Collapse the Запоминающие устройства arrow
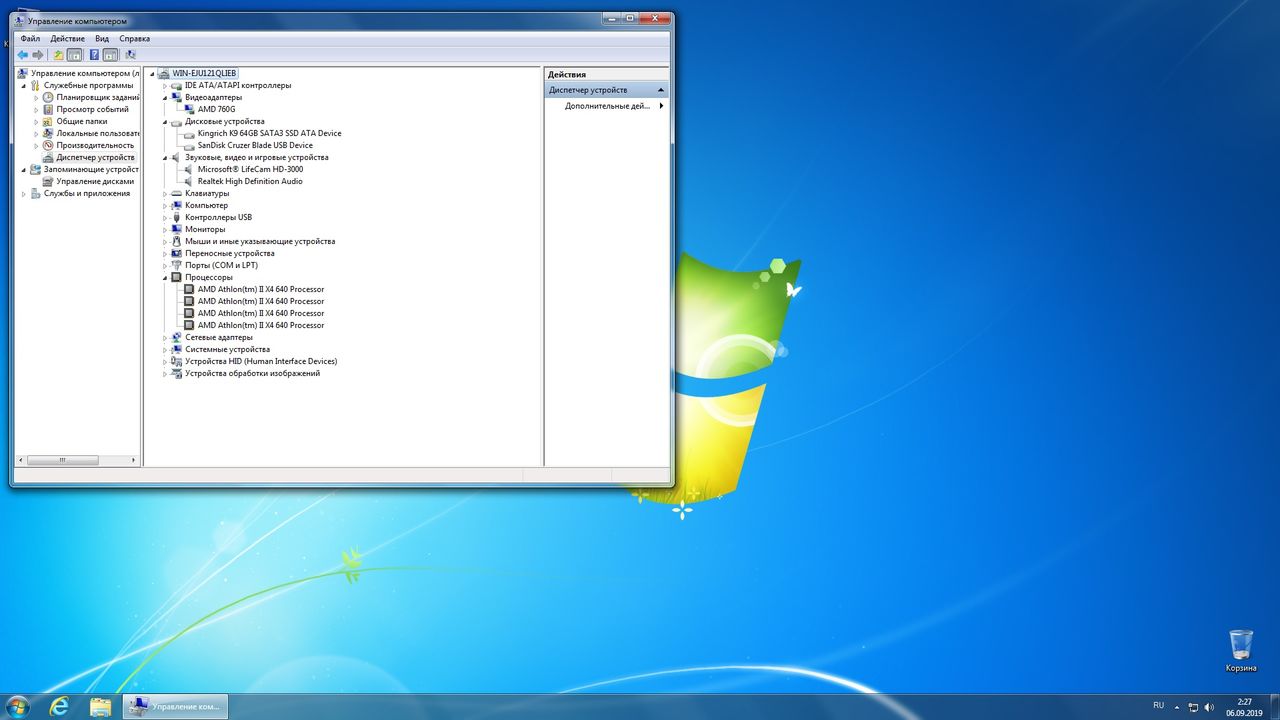Screen dimensions: 1280x720 [24, 169]
